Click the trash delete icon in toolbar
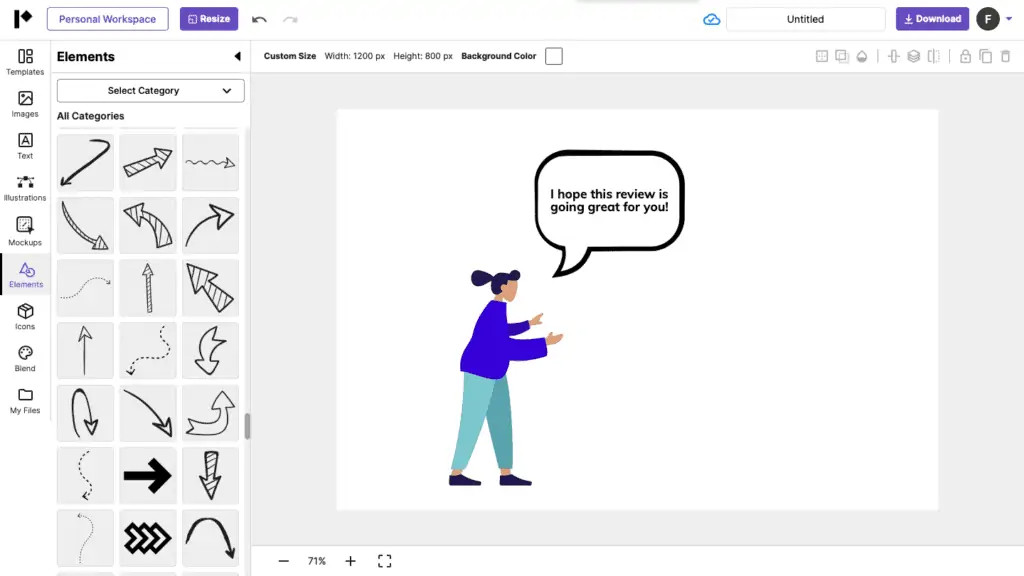The image size is (1024, 576). 1005,57
